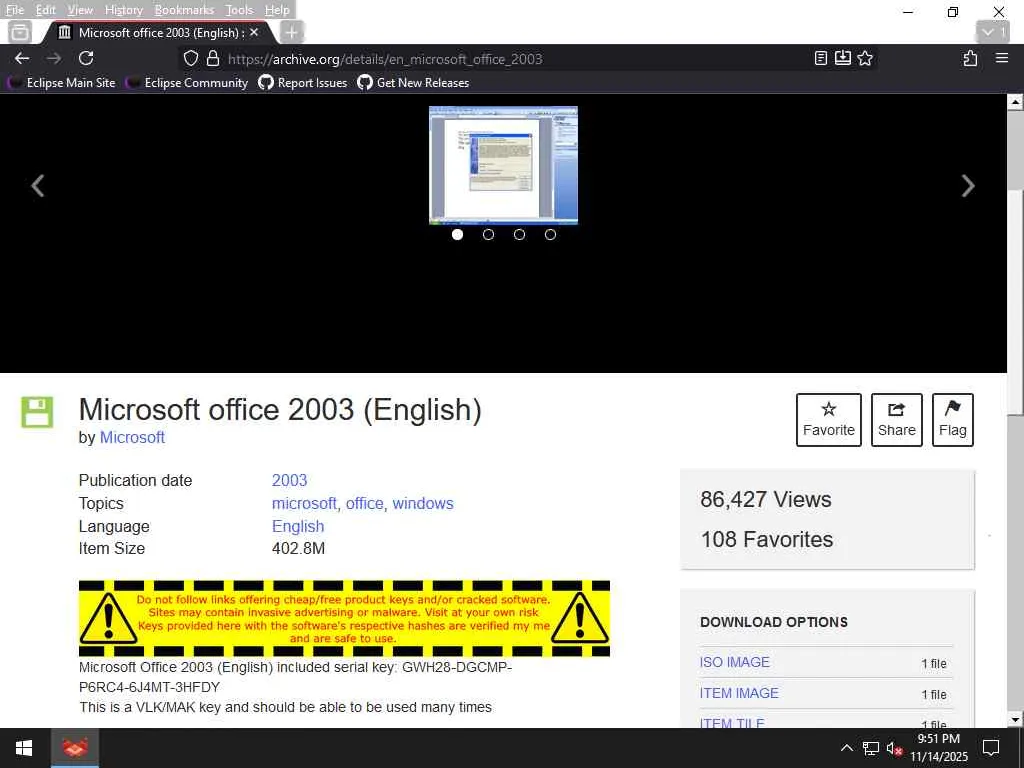The width and height of the screenshot is (1024, 768).
Task: Download the ISO IMAGE file
Action: pyautogui.click(x=735, y=662)
